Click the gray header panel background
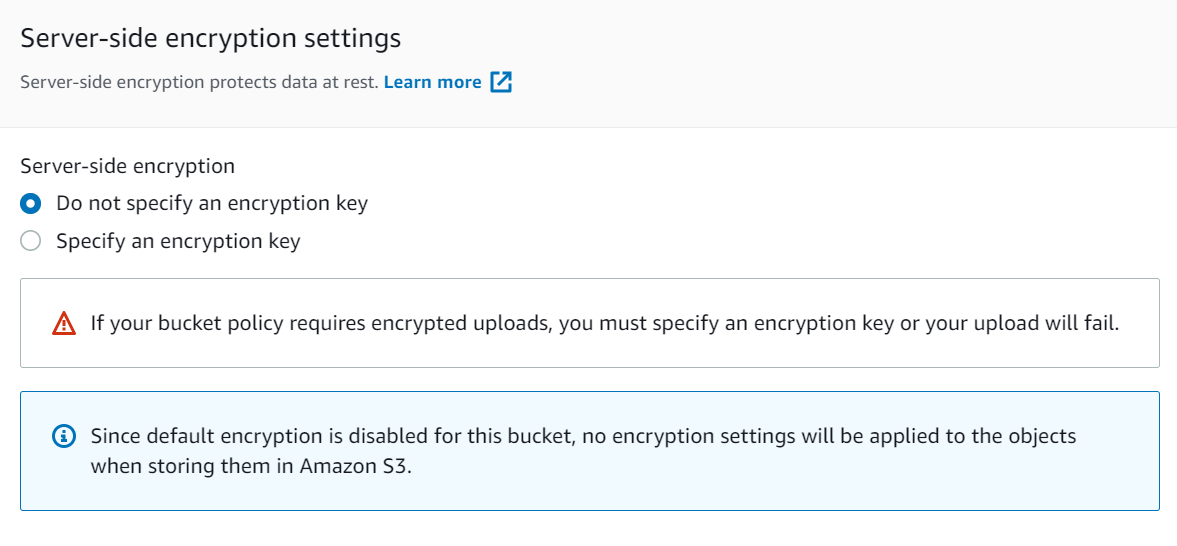The height and width of the screenshot is (546, 1177). pyautogui.click(x=826, y=64)
